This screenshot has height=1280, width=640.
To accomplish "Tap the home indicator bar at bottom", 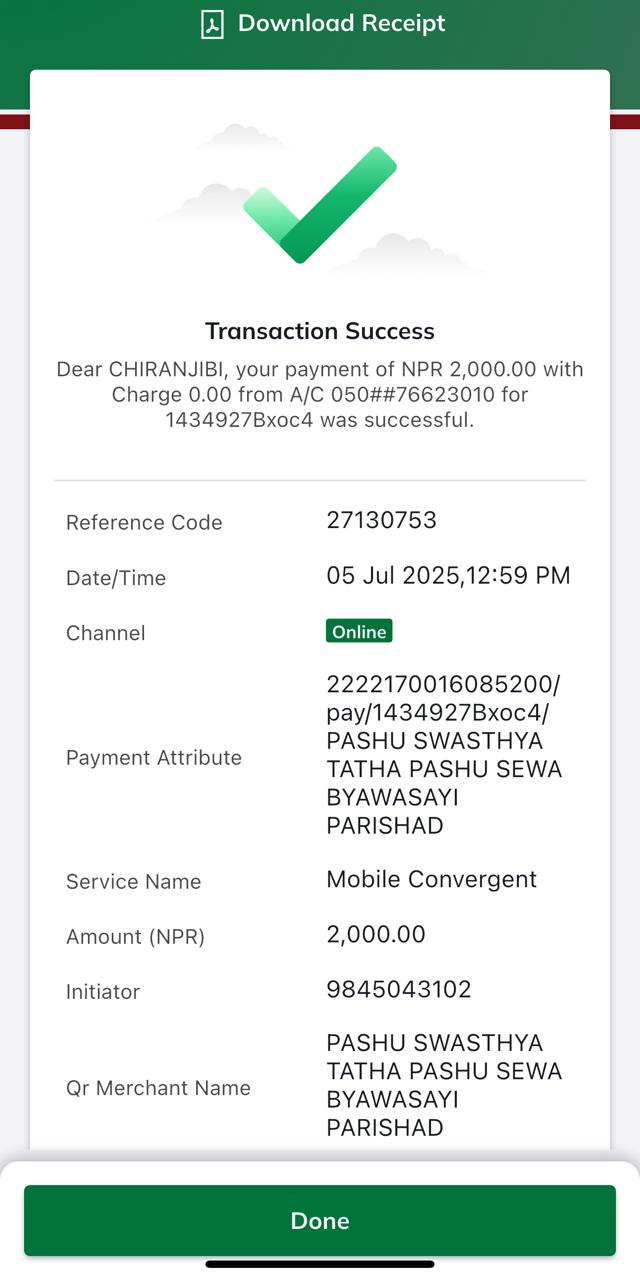I will (x=320, y=1264).
